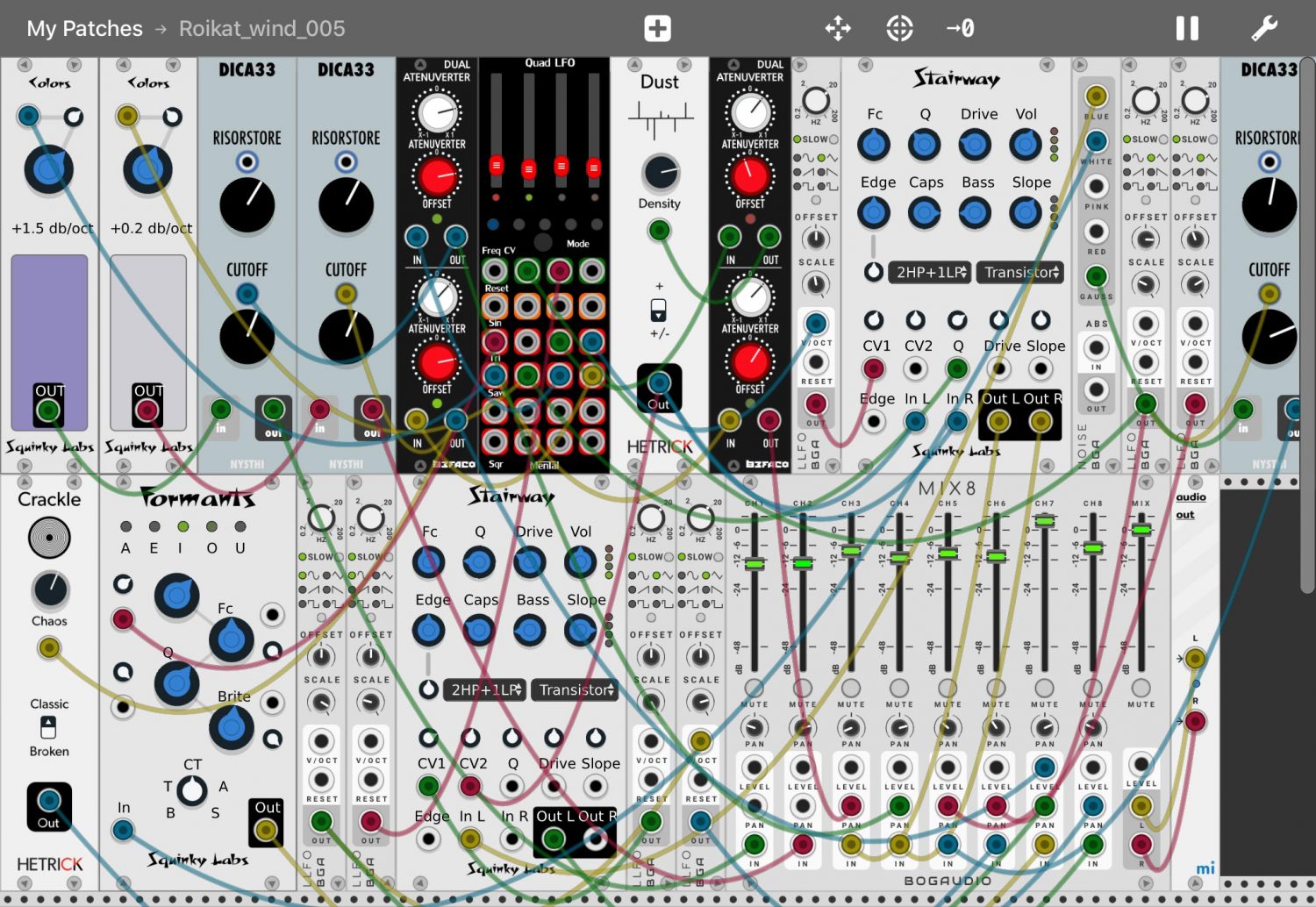Click the Noise BLUE output jack
1316x907 pixels.
coord(1096,96)
